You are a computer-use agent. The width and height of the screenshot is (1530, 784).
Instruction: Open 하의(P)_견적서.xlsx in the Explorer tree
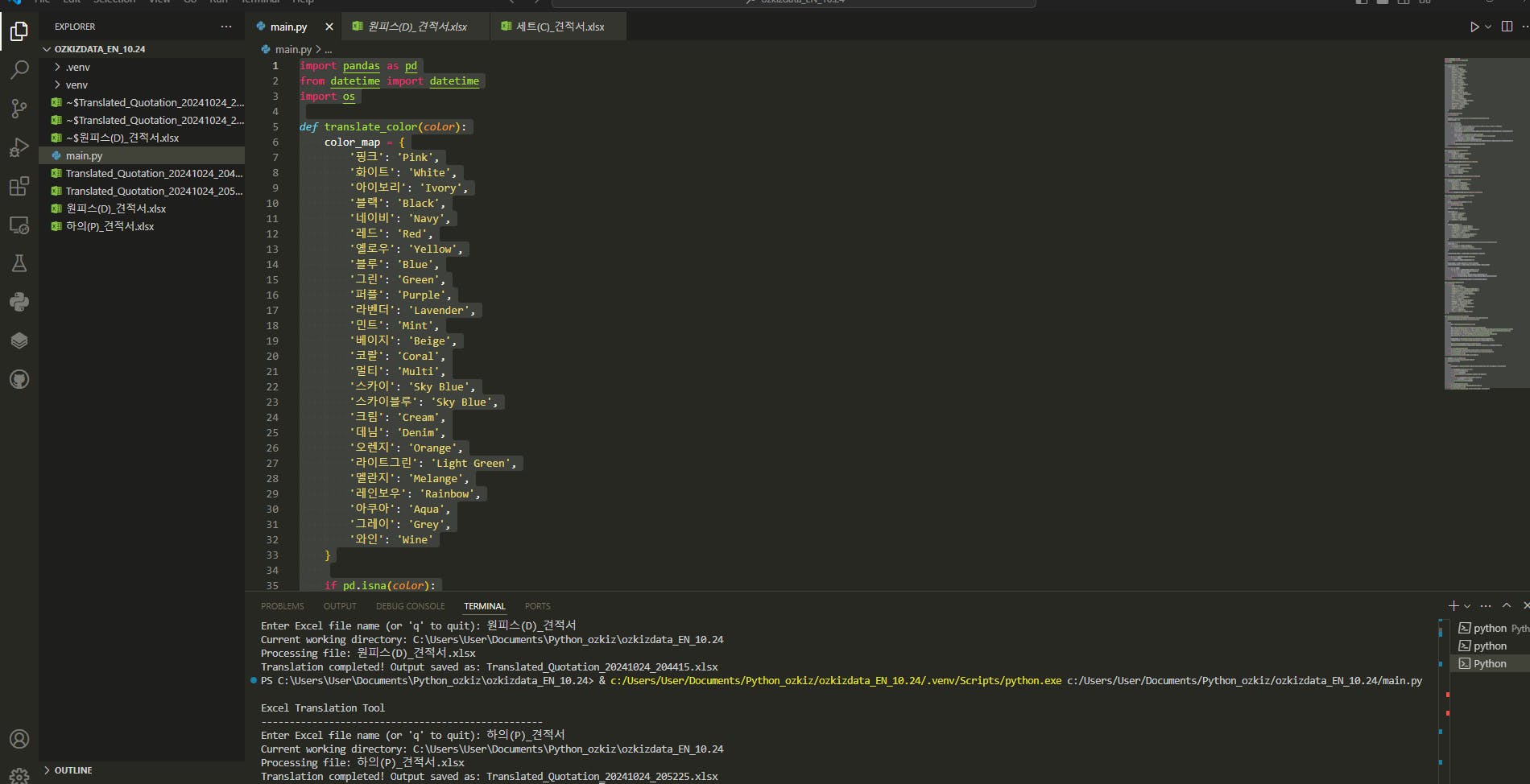(x=142, y=226)
